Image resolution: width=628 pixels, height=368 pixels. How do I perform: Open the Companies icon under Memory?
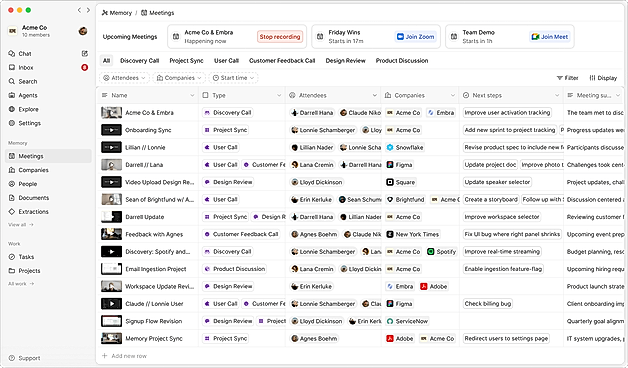12,170
